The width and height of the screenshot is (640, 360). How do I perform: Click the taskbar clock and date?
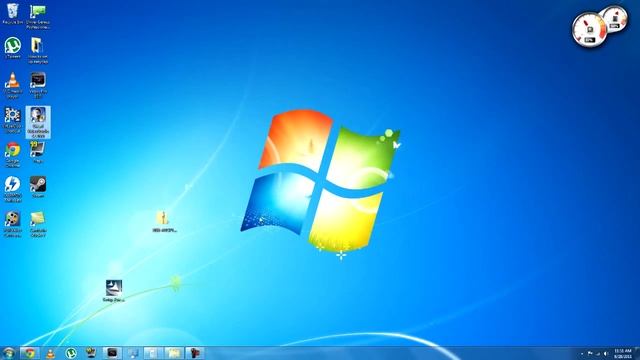pos(623,353)
